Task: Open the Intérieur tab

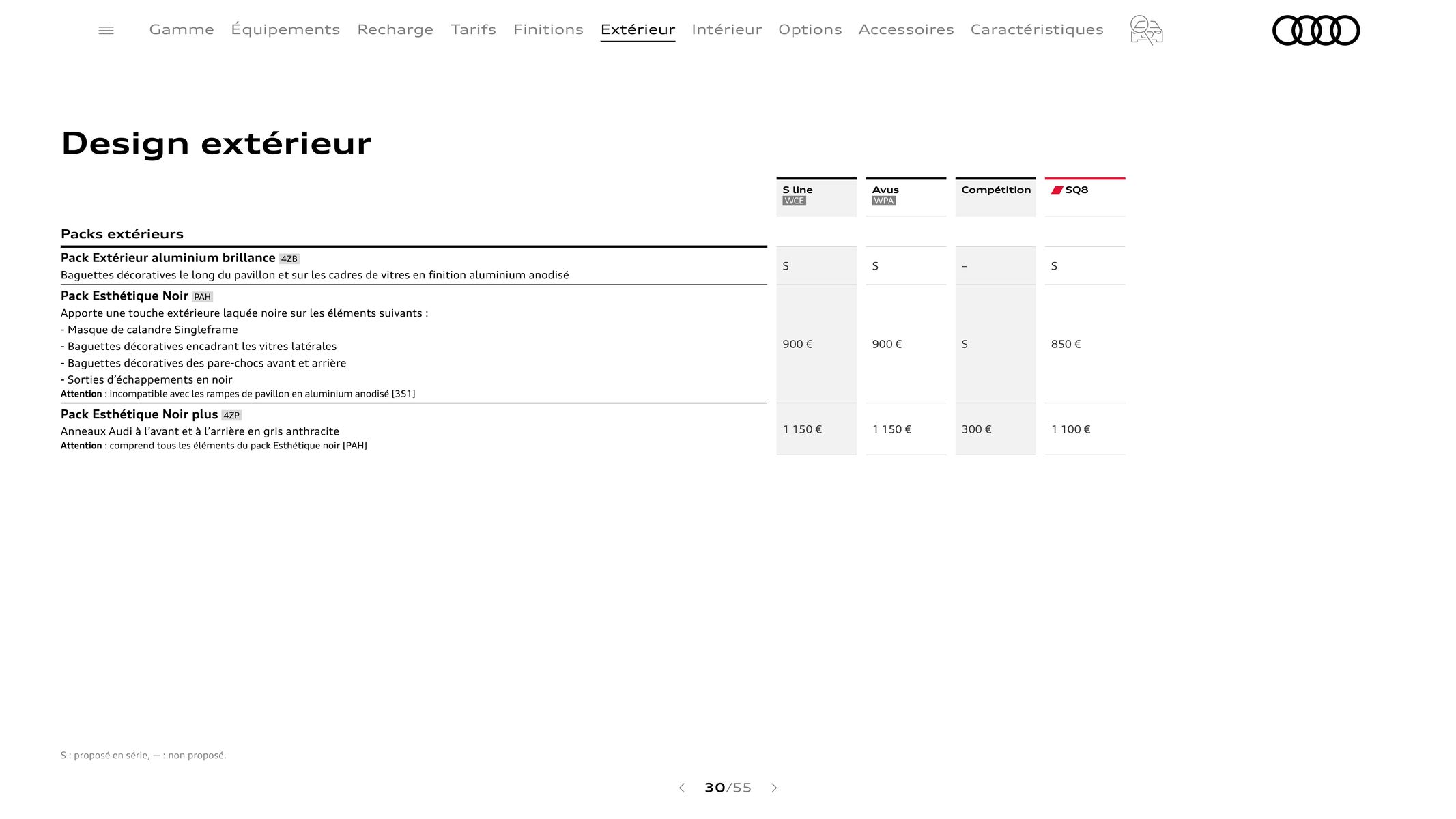Action: [x=726, y=29]
